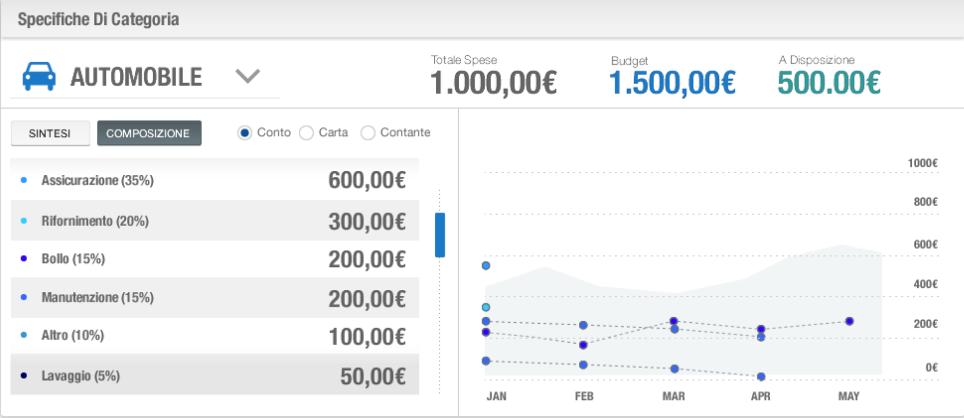Open the Automobile category dropdown chevron
Viewport: 964px width, 418px height.
pos(248,76)
